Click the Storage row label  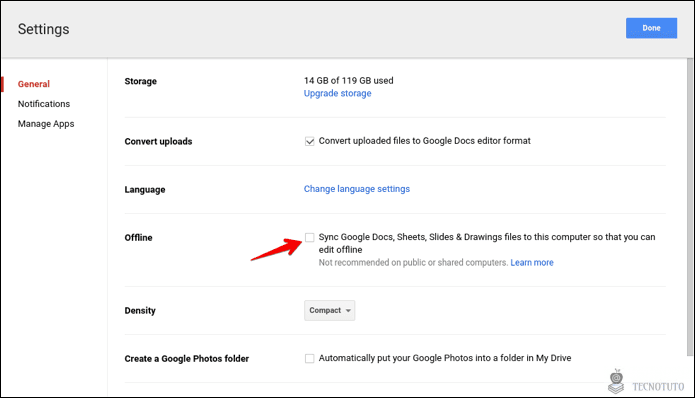(141, 81)
